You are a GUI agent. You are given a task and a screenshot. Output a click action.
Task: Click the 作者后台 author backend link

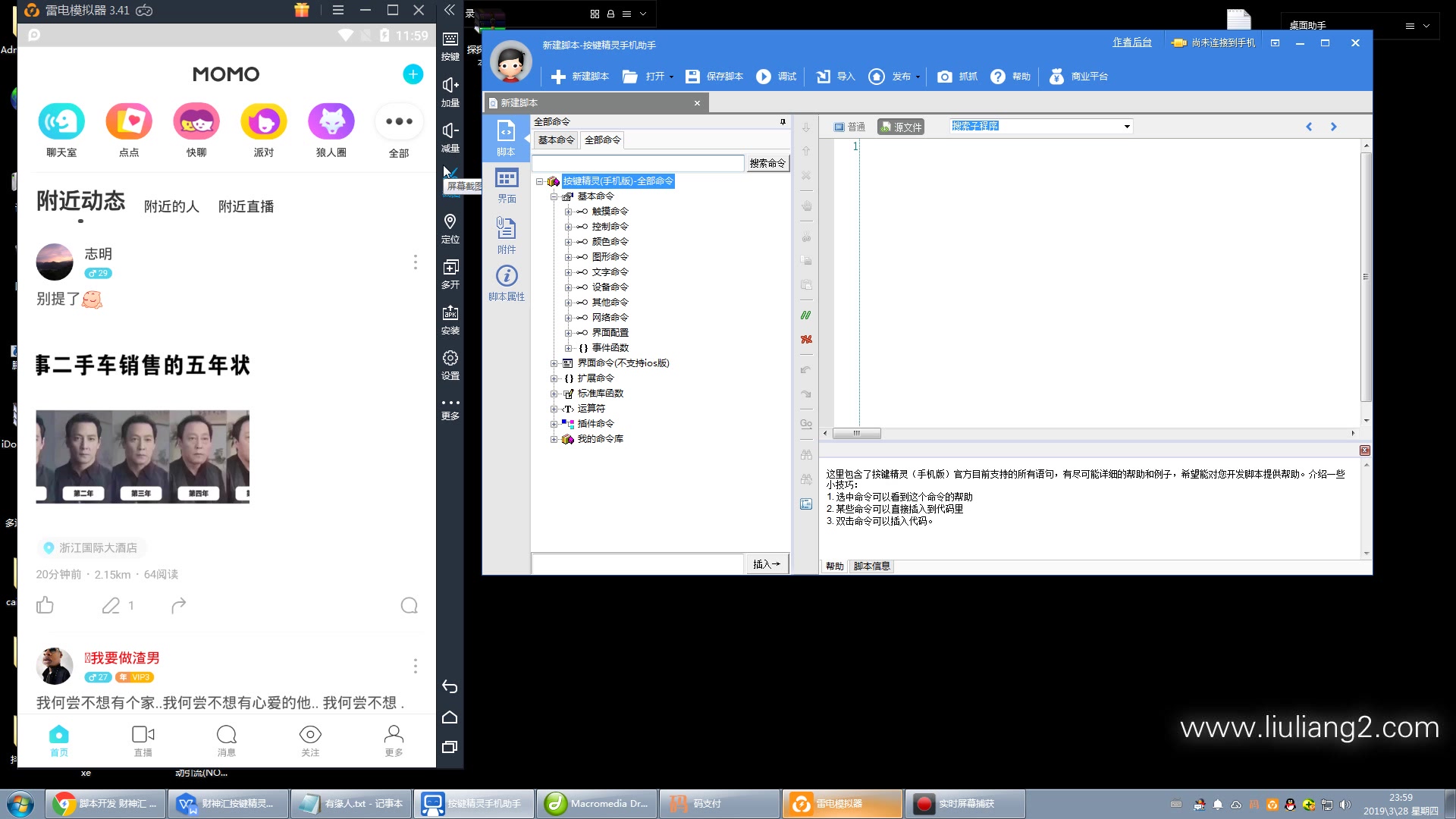coord(1131,43)
